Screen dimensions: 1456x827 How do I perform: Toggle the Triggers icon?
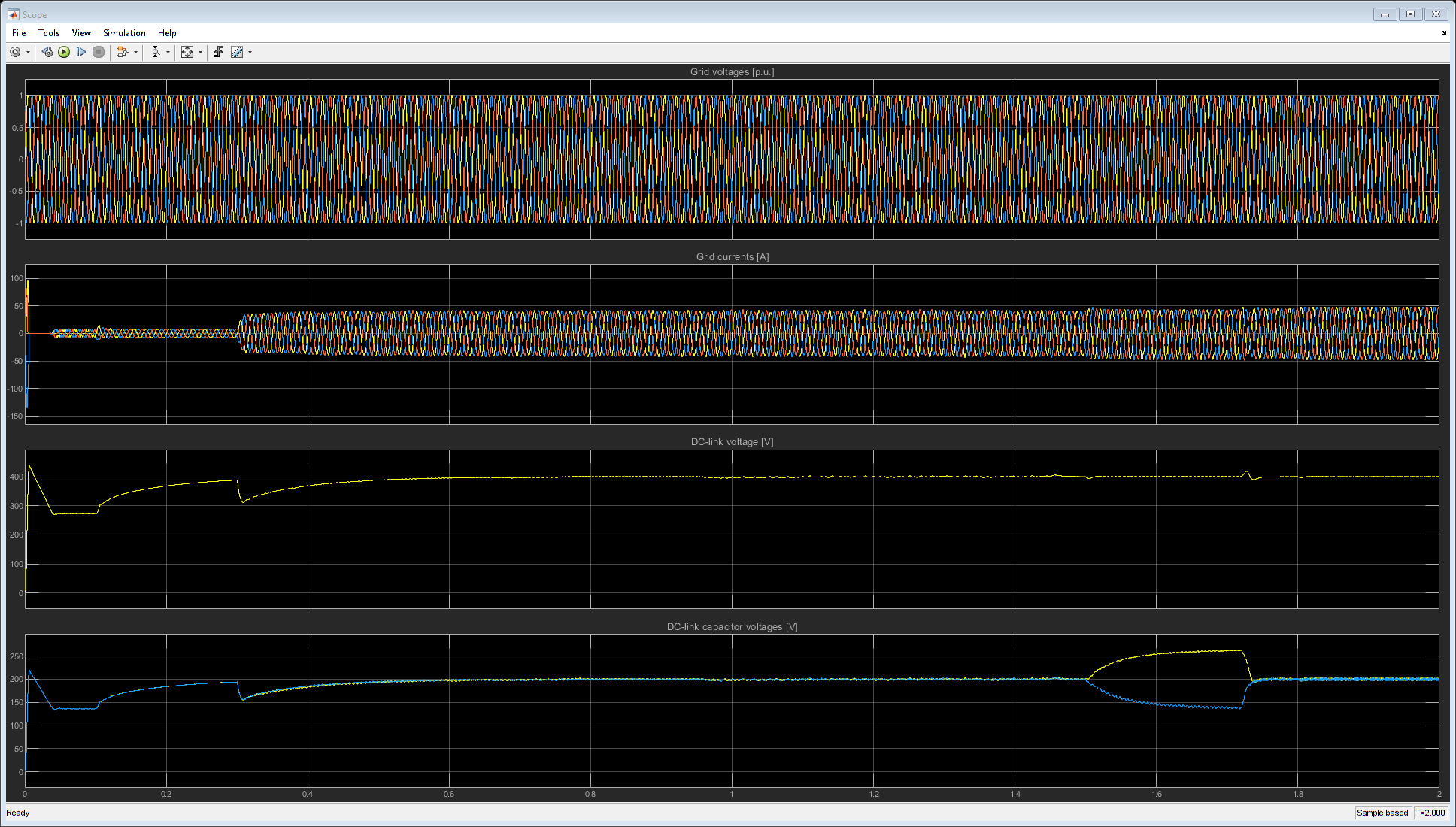pos(218,52)
